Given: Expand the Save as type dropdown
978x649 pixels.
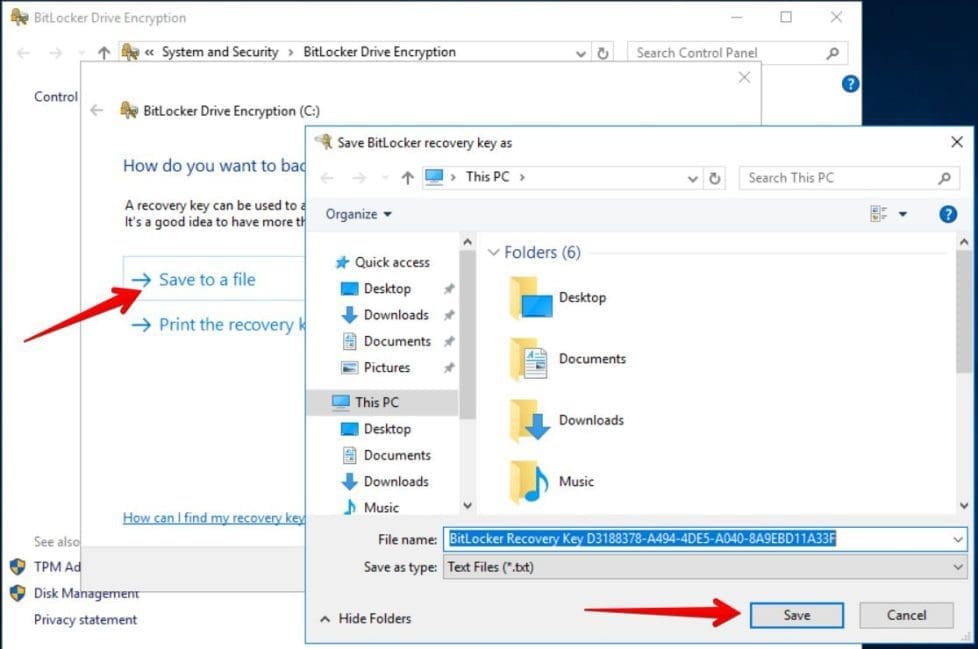Looking at the screenshot, I should 958,567.
